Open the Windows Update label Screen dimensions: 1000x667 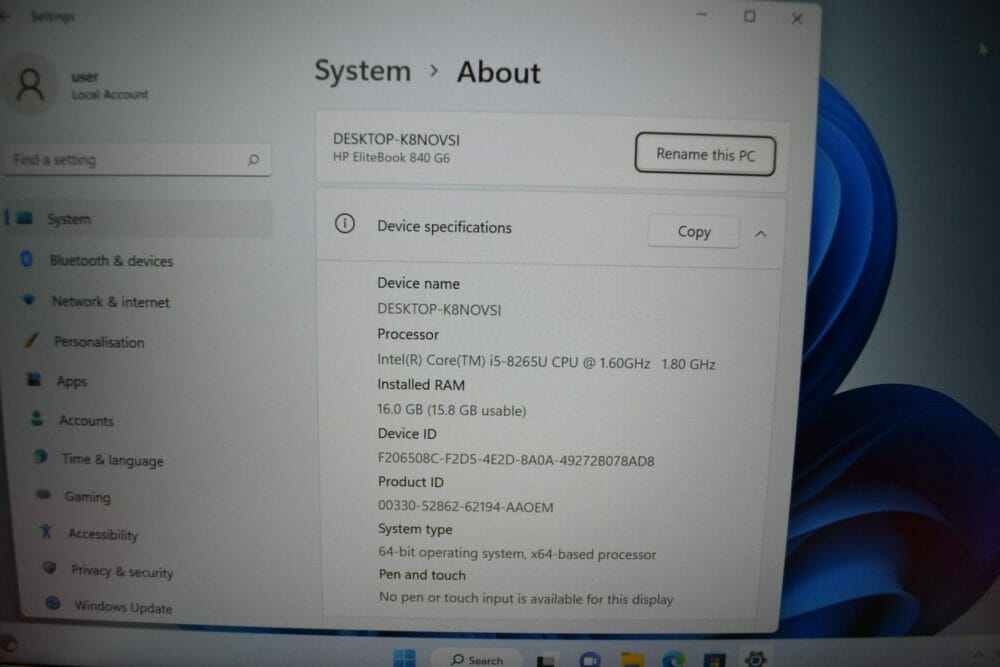click(123, 606)
